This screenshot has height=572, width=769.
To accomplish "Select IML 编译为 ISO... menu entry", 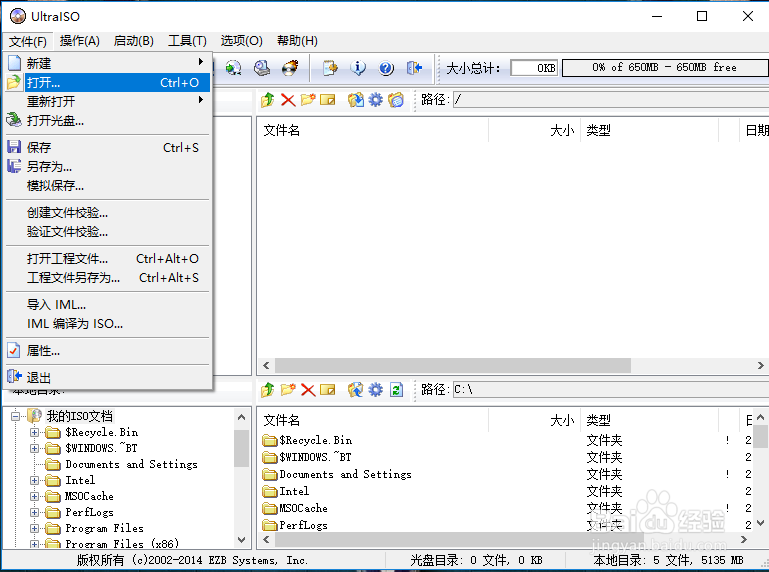I will click(x=108, y=324).
